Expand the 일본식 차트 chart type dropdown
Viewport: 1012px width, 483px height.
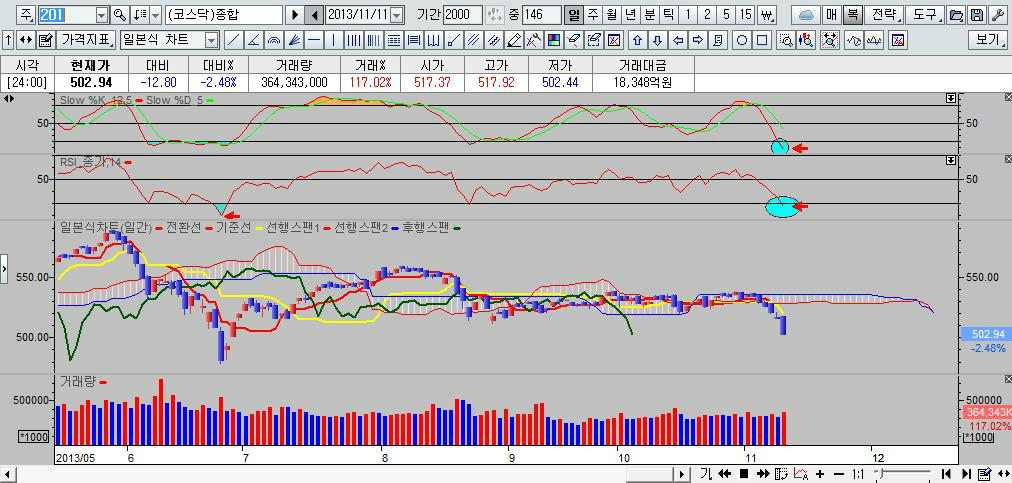[x=211, y=40]
